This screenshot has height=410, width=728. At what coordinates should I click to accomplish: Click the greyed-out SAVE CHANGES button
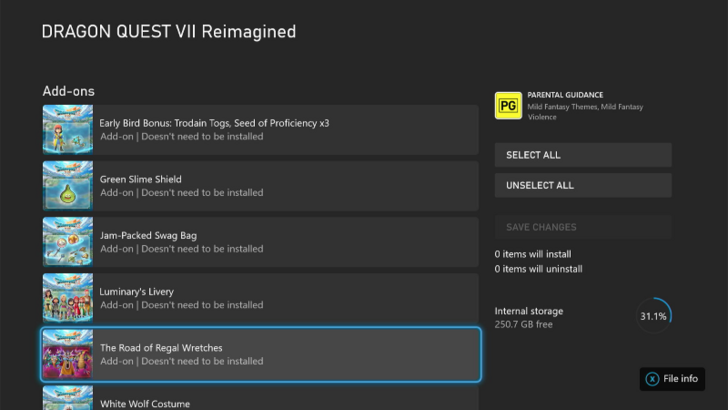(x=583, y=227)
